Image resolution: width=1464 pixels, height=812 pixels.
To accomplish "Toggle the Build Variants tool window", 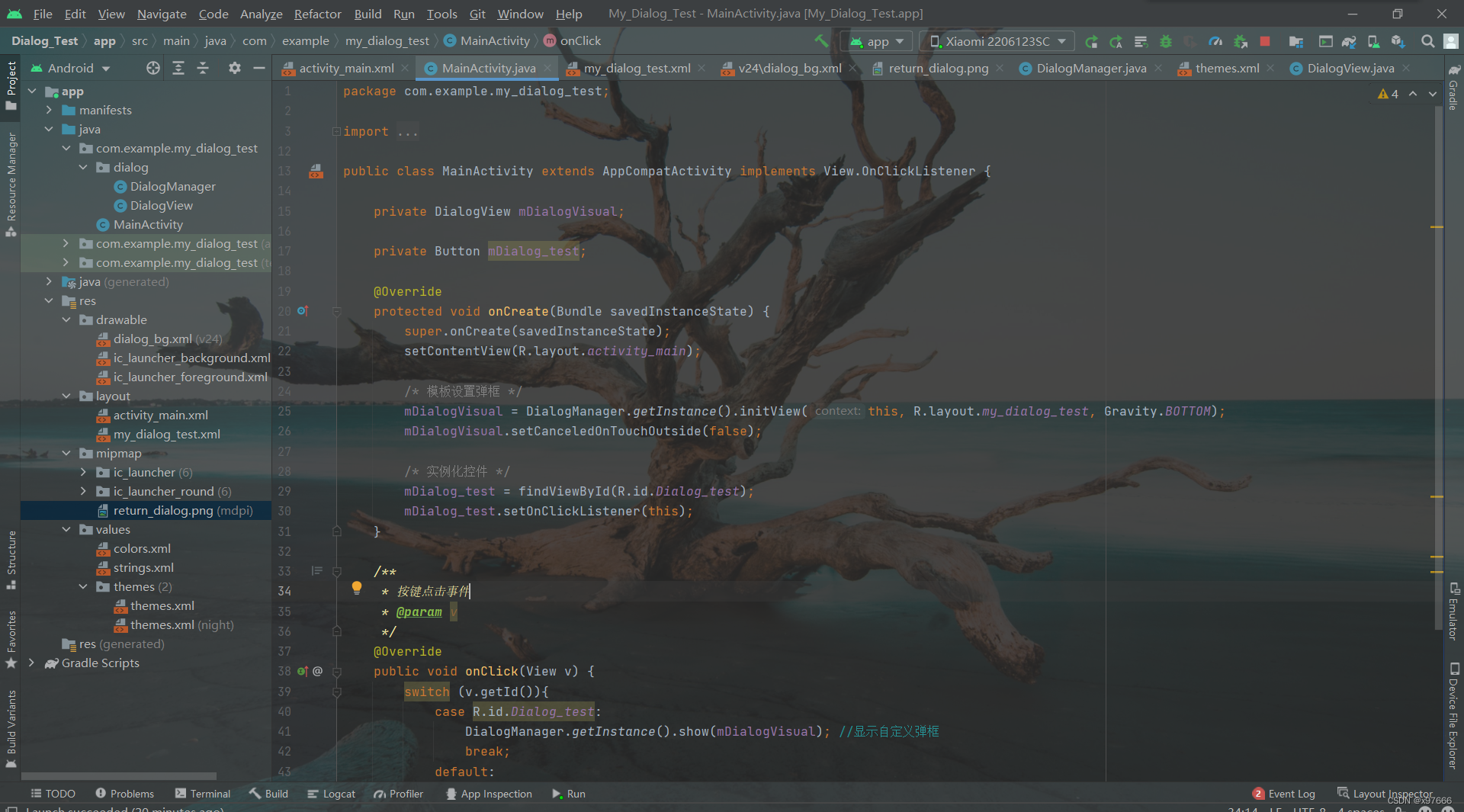I will [x=11, y=728].
